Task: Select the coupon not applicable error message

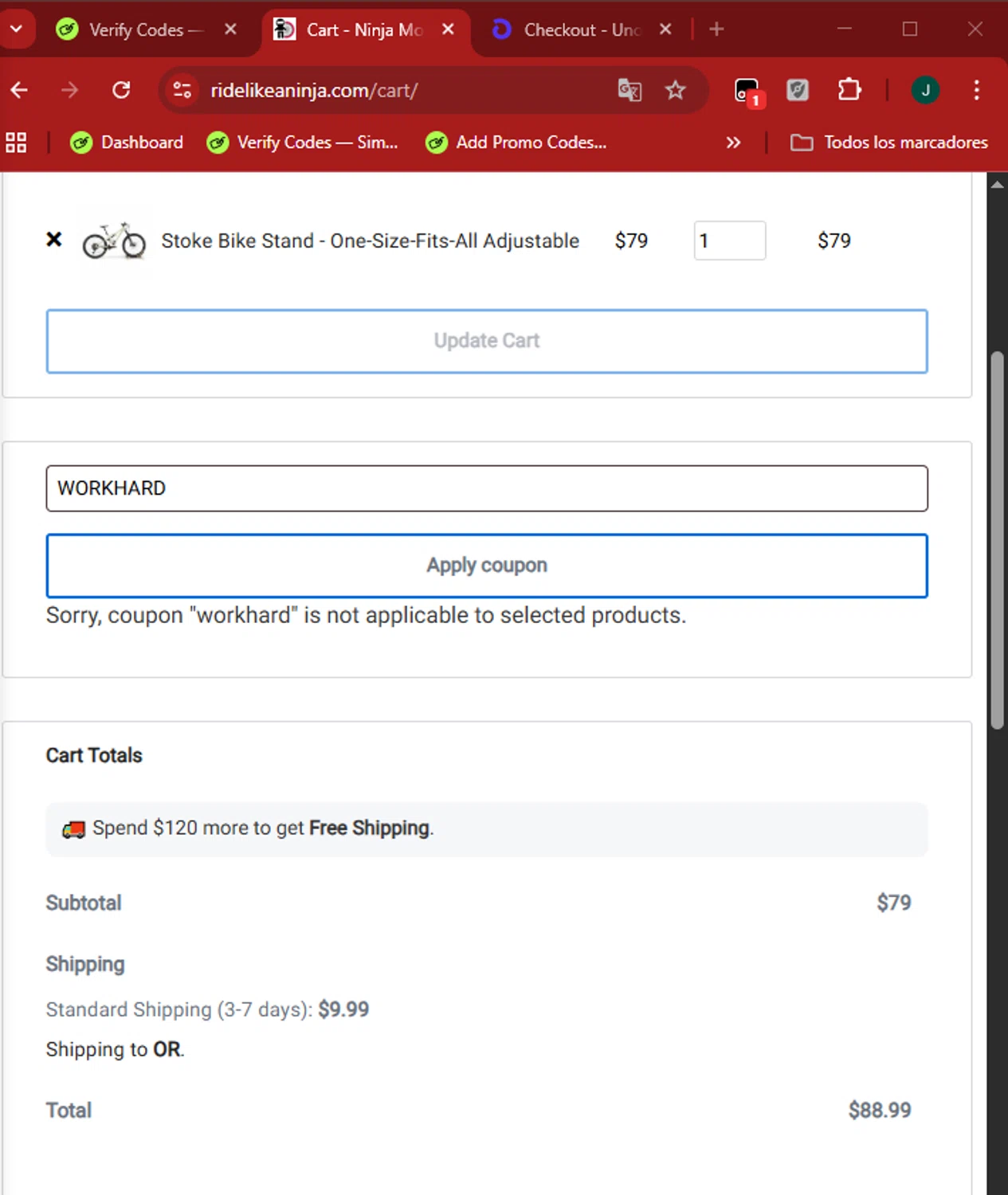Action: (366, 615)
